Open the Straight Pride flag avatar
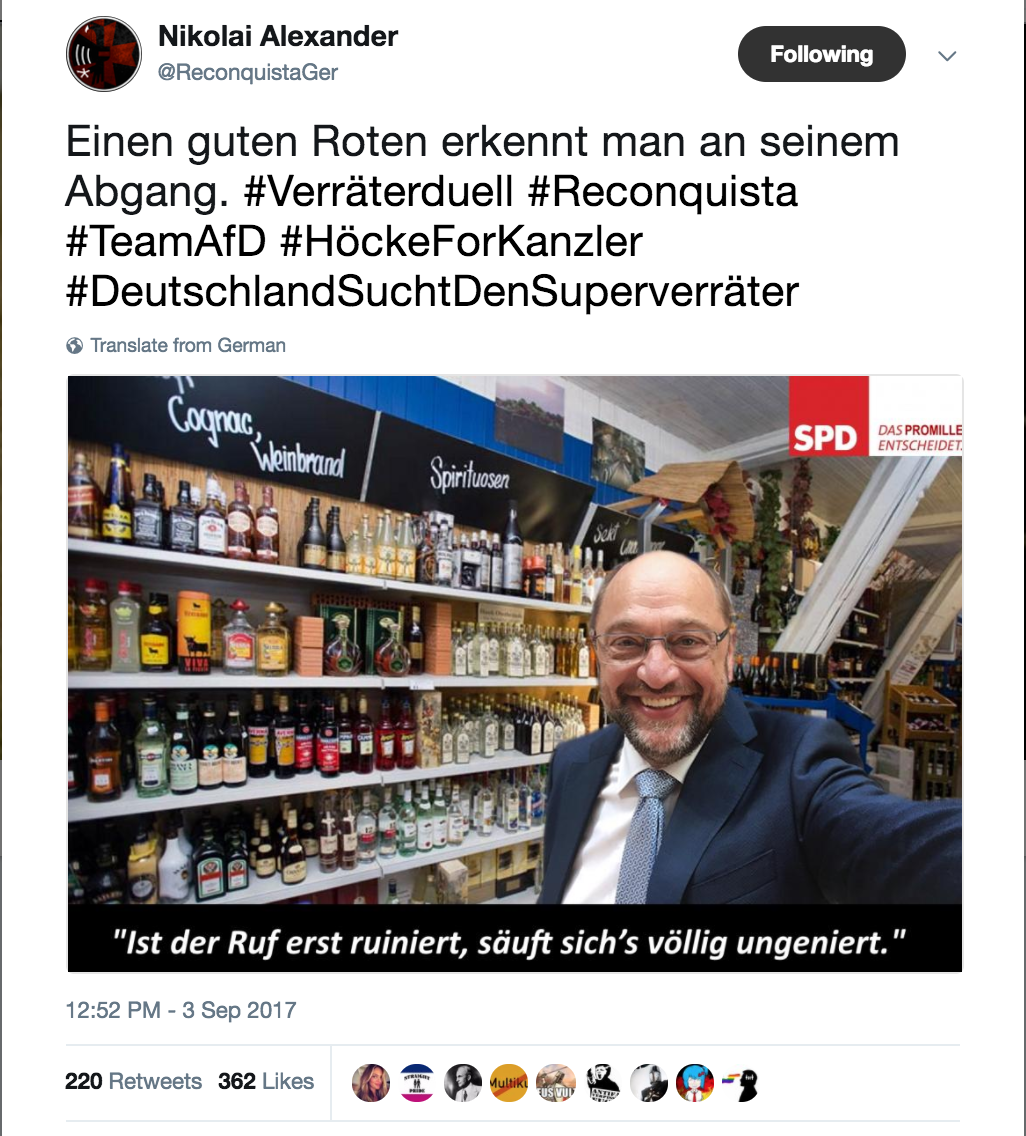 coord(417,1083)
